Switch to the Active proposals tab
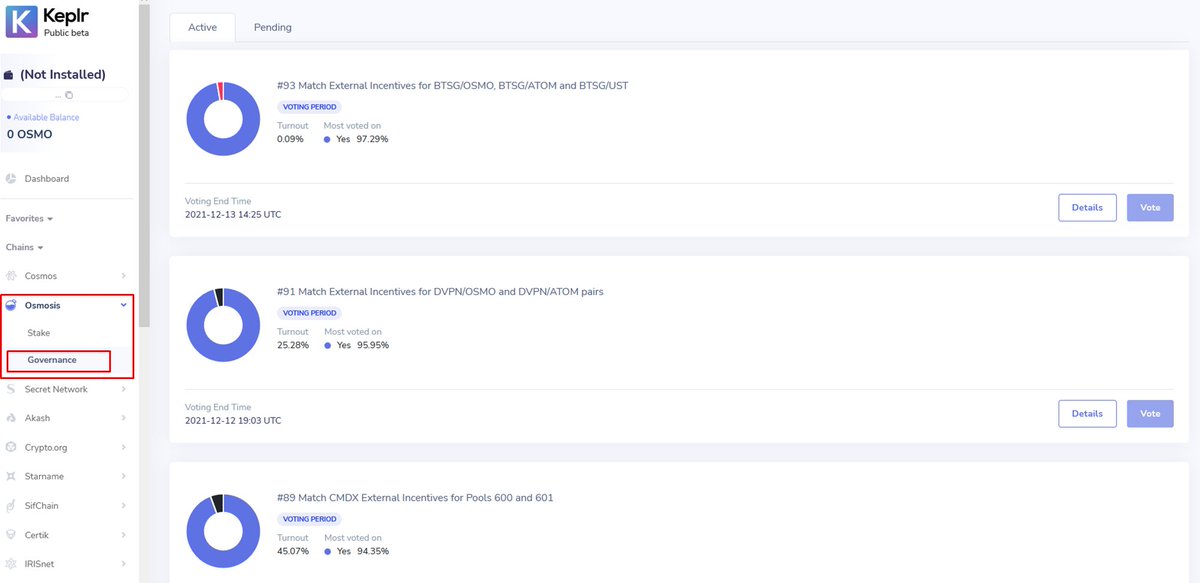Viewport: 1200px width, 583px height. 203,27
